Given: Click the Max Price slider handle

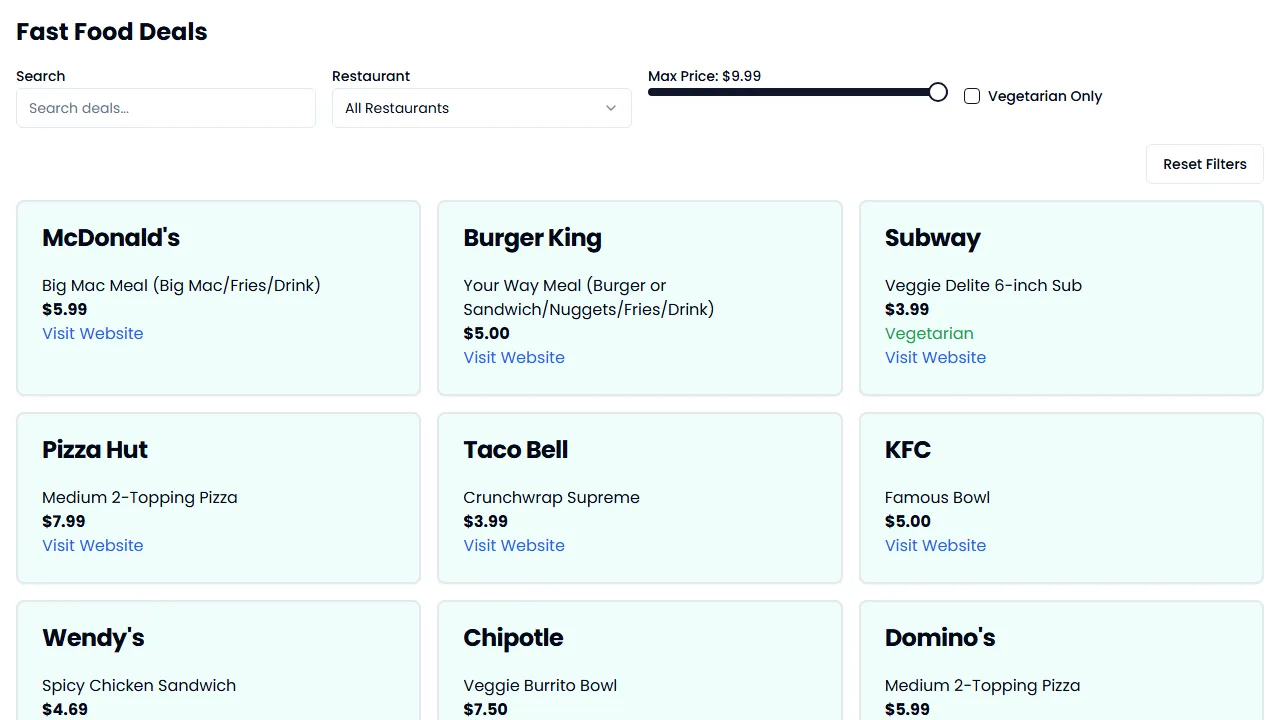Looking at the screenshot, I should click(x=938, y=92).
